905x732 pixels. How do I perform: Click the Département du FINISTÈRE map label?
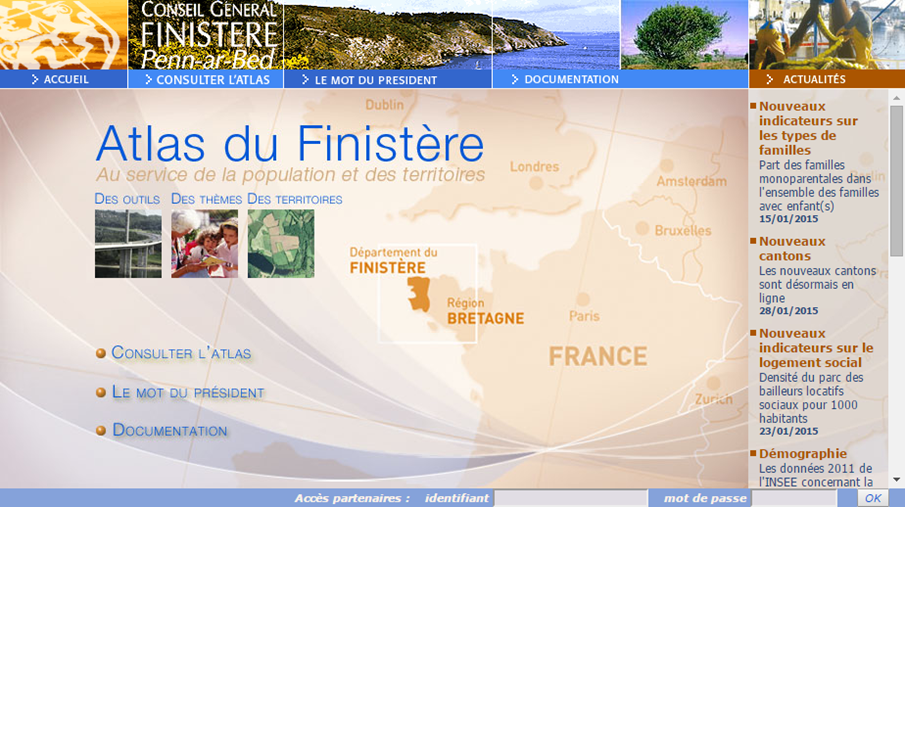click(394, 260)
